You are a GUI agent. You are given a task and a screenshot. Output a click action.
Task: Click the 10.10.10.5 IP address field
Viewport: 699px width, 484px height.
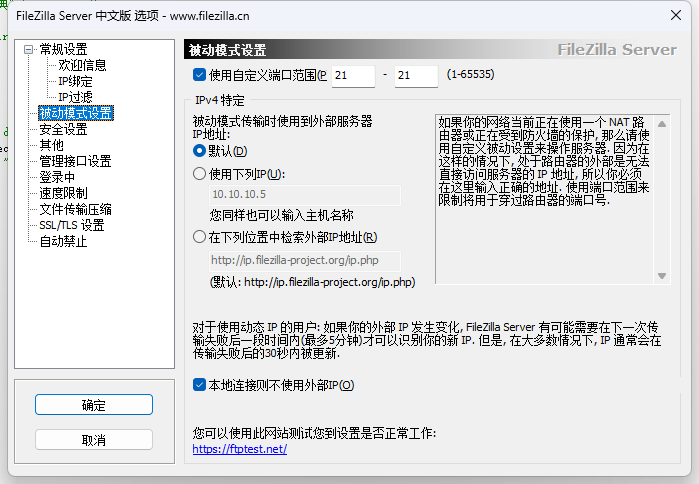305,195
